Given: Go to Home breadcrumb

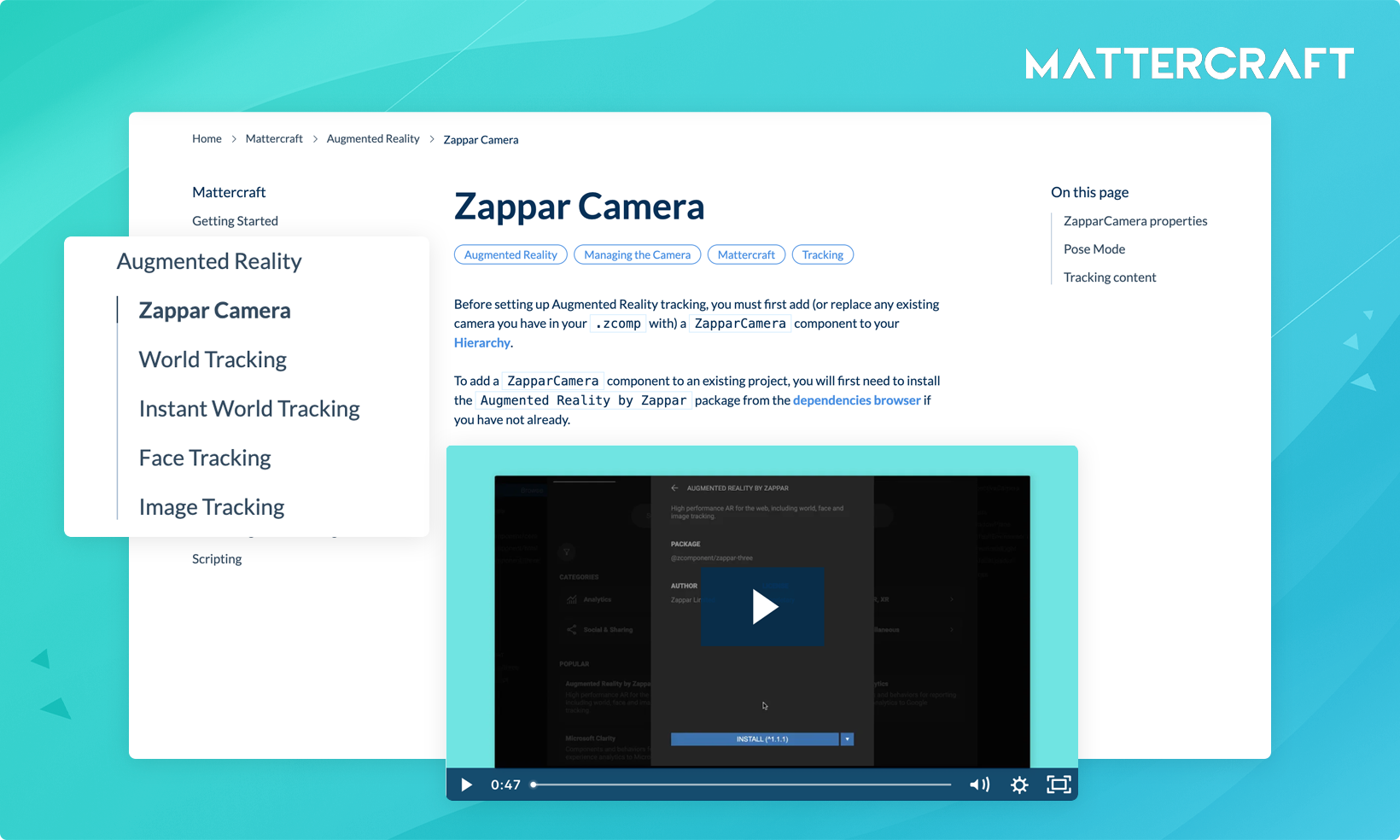Looking at the screenshot, I should pos(207,138).
